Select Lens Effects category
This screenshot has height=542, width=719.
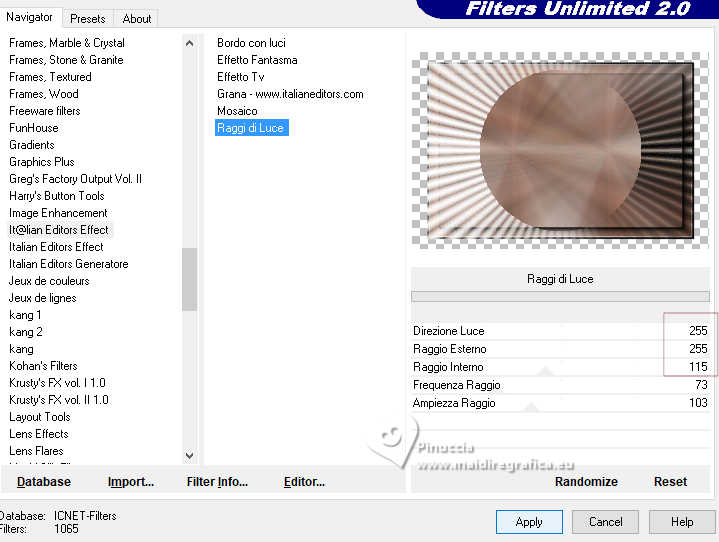click(x=39, y=433)
